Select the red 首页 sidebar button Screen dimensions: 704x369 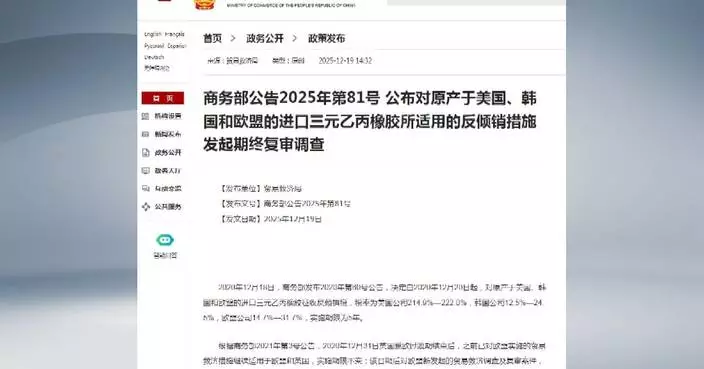163,98
